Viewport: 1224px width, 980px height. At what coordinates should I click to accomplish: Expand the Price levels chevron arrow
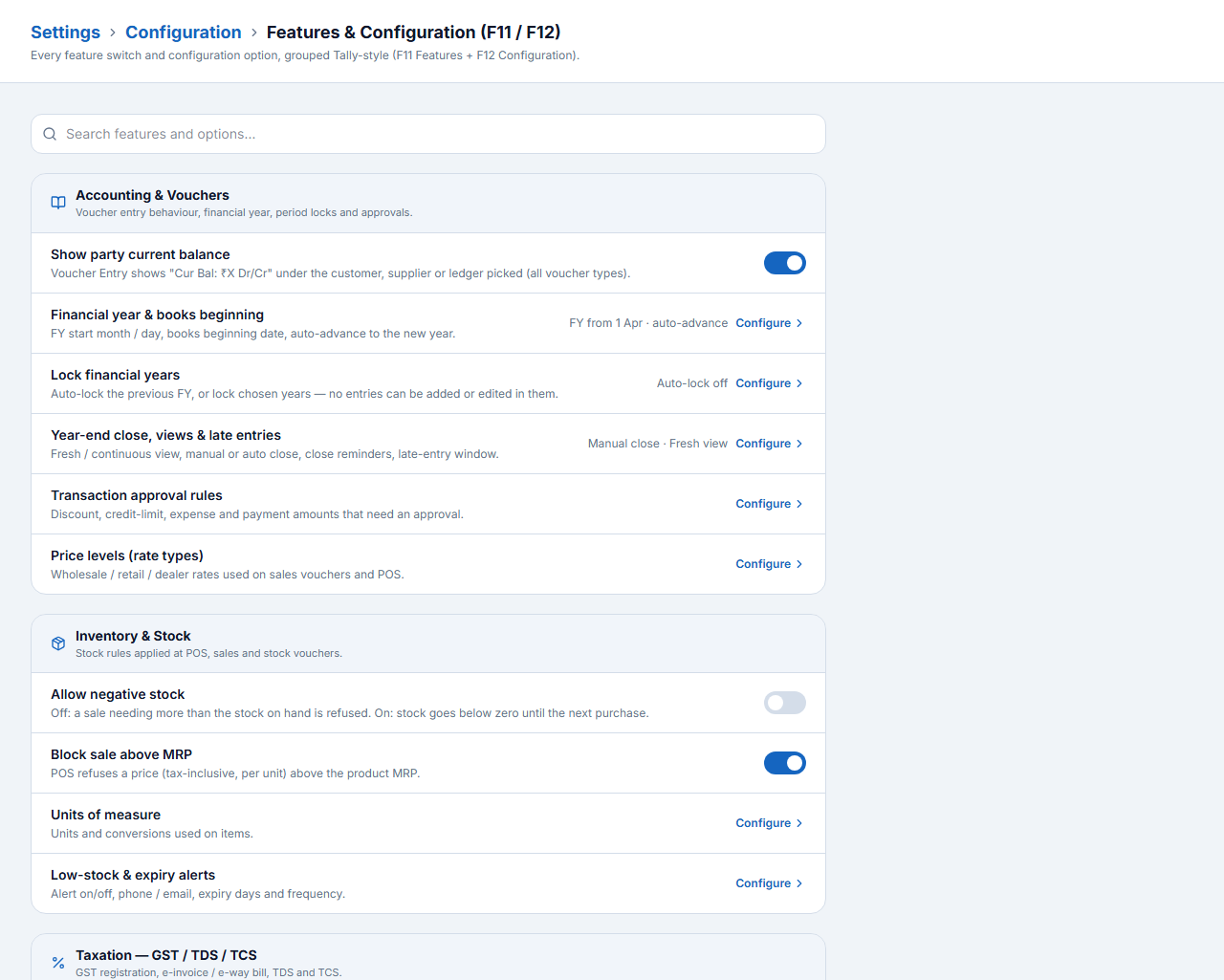[799, 564]
